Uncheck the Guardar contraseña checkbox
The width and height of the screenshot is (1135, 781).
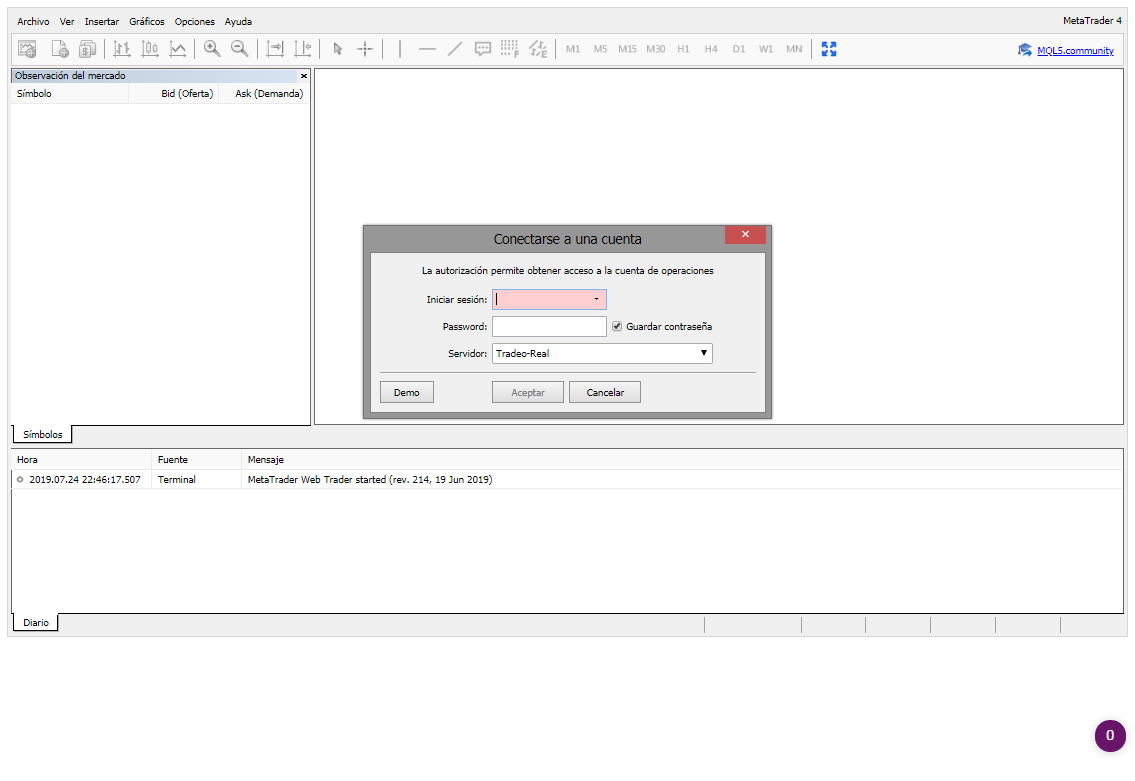(x=617, y=326)
